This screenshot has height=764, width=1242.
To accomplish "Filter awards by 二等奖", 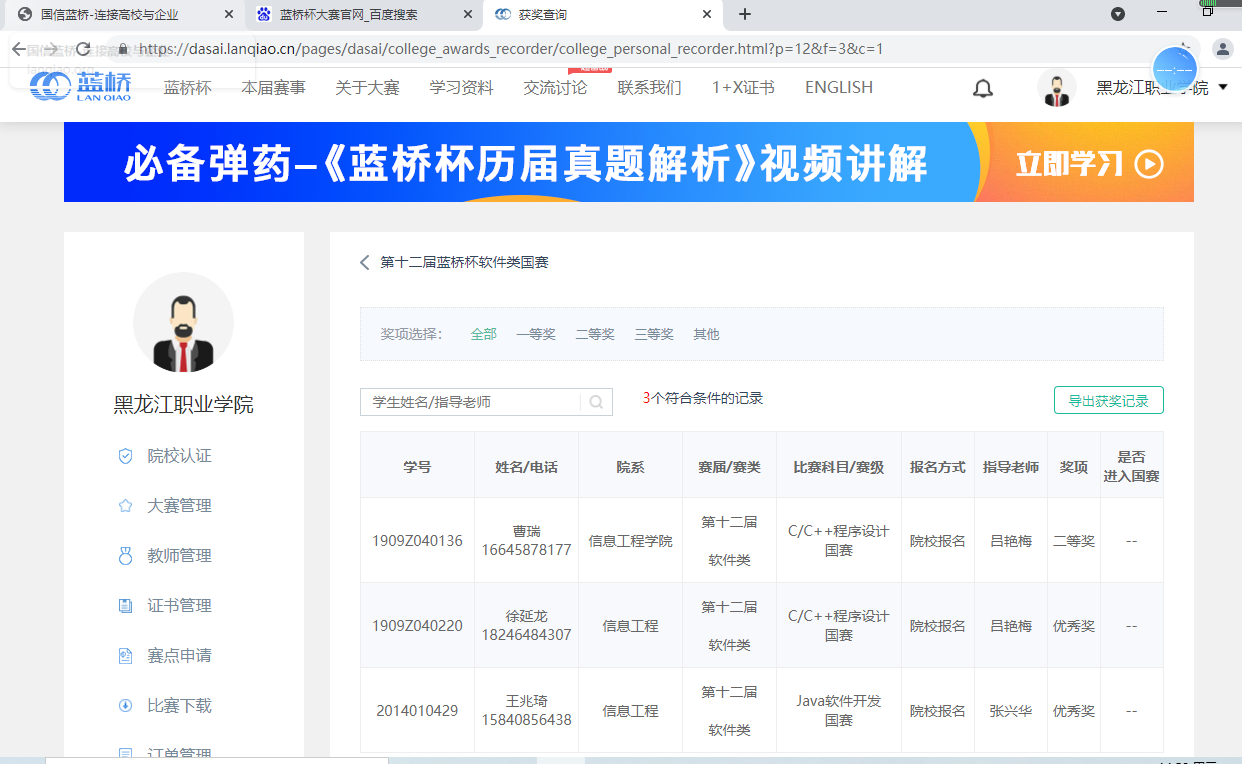I will coord(595,334).
